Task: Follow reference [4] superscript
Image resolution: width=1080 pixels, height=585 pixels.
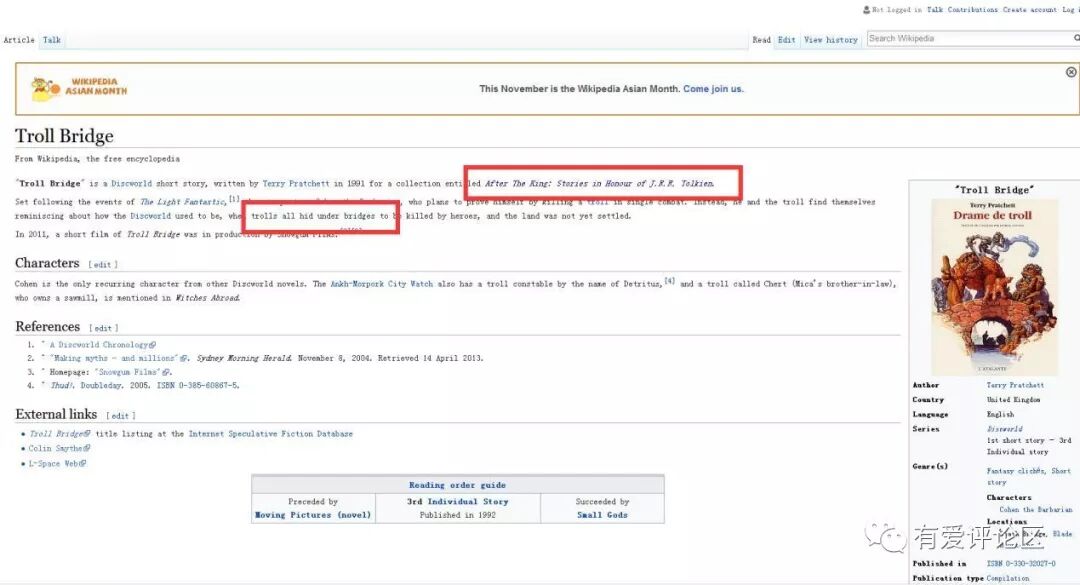Action: pos(669,281)
